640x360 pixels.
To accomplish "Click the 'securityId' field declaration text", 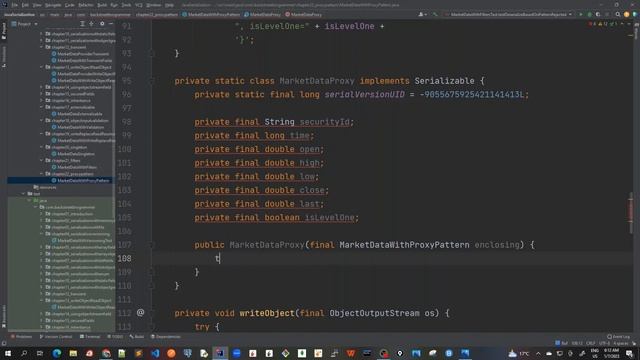I will [x=324, y=122].
